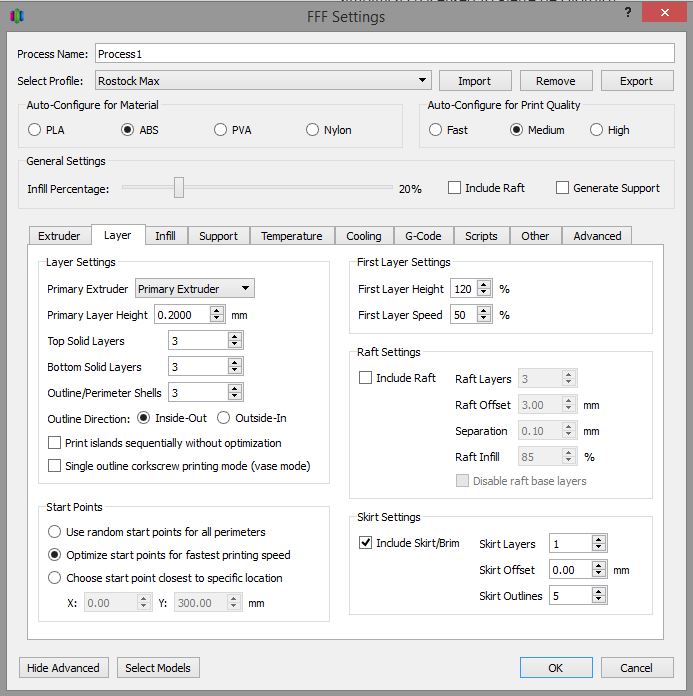Increase Outline/Perimeter Shells with up arrow

click(x=234, y=389)
